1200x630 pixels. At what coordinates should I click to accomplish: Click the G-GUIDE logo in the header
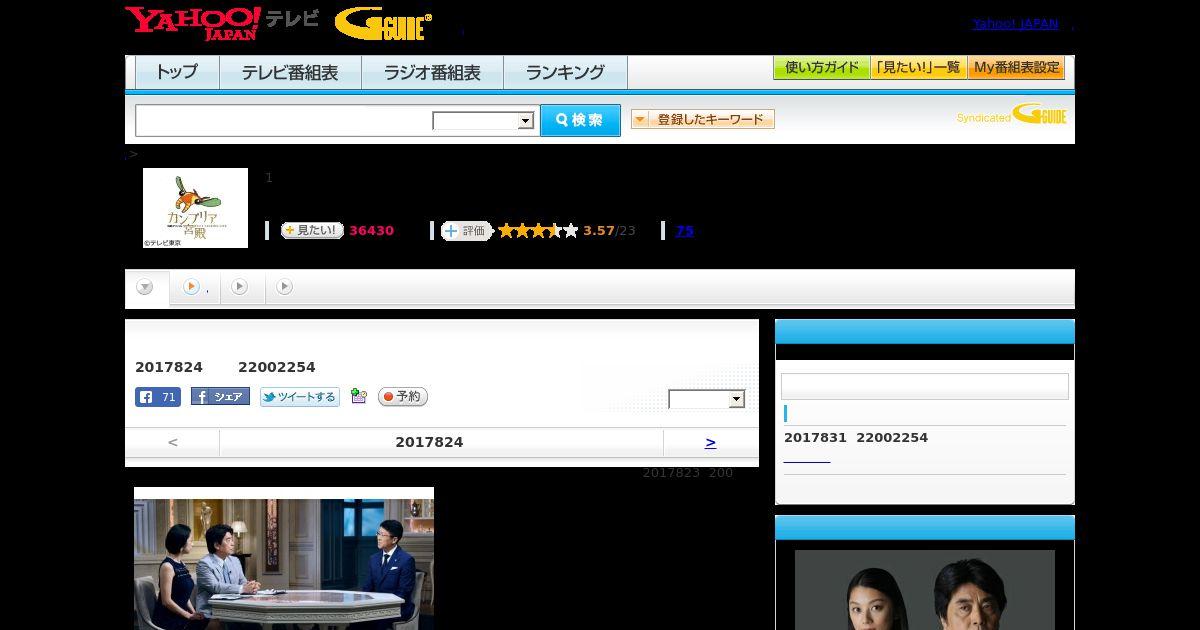click(383, 24)
